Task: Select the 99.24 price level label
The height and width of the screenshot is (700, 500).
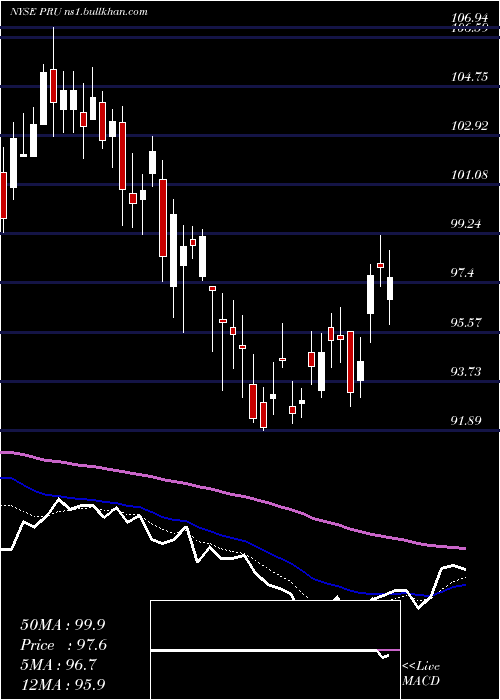Action: click(467, 224)
